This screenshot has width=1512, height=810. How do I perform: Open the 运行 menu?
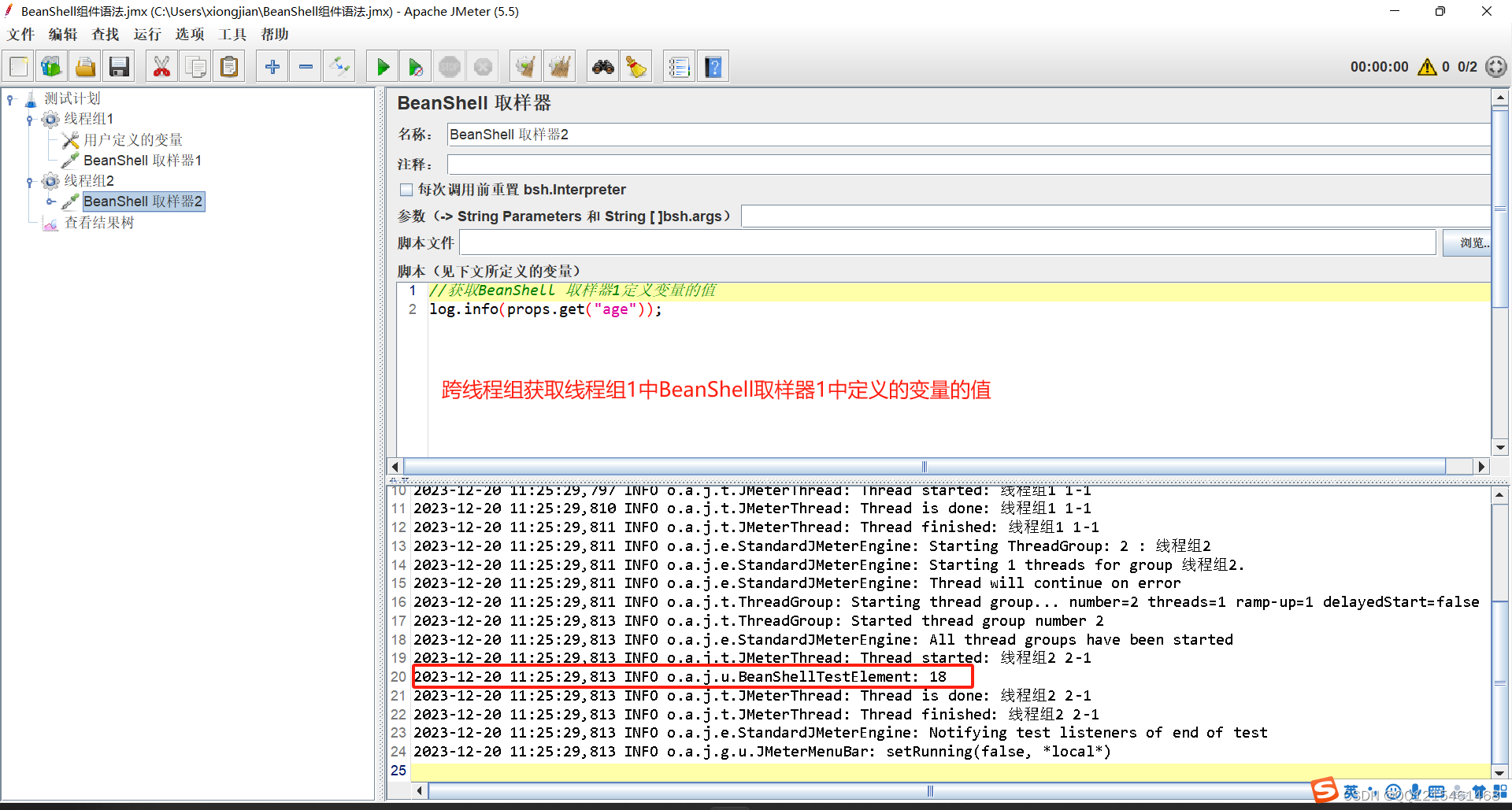147,35
